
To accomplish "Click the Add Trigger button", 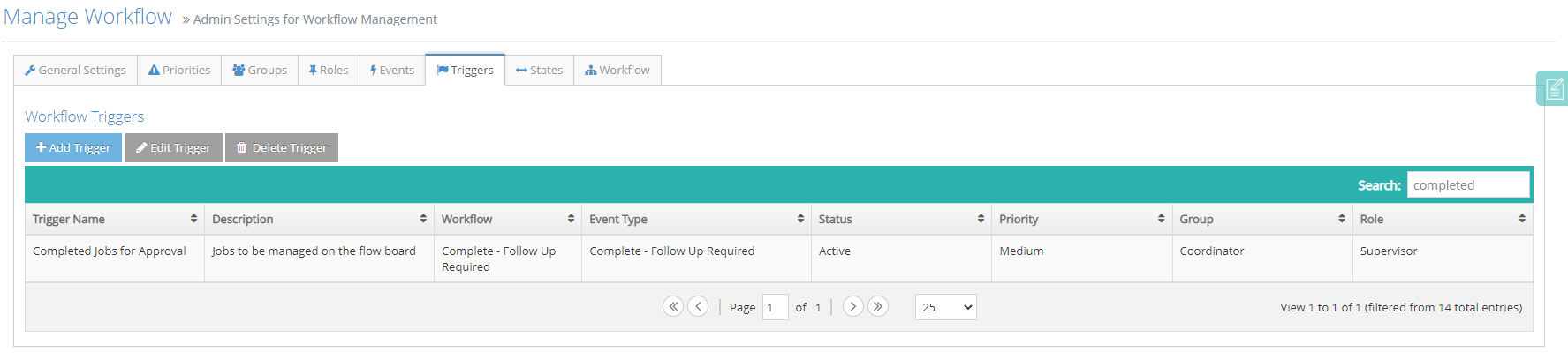I will 73,147.
